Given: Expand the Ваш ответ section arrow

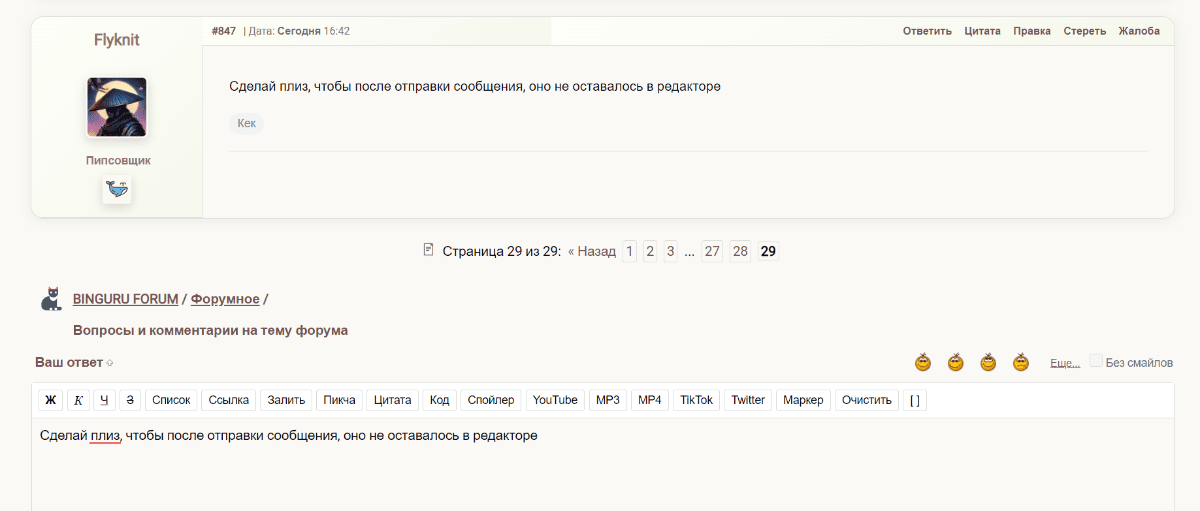Looking at the screenshot, I should (x=110, y=363).
